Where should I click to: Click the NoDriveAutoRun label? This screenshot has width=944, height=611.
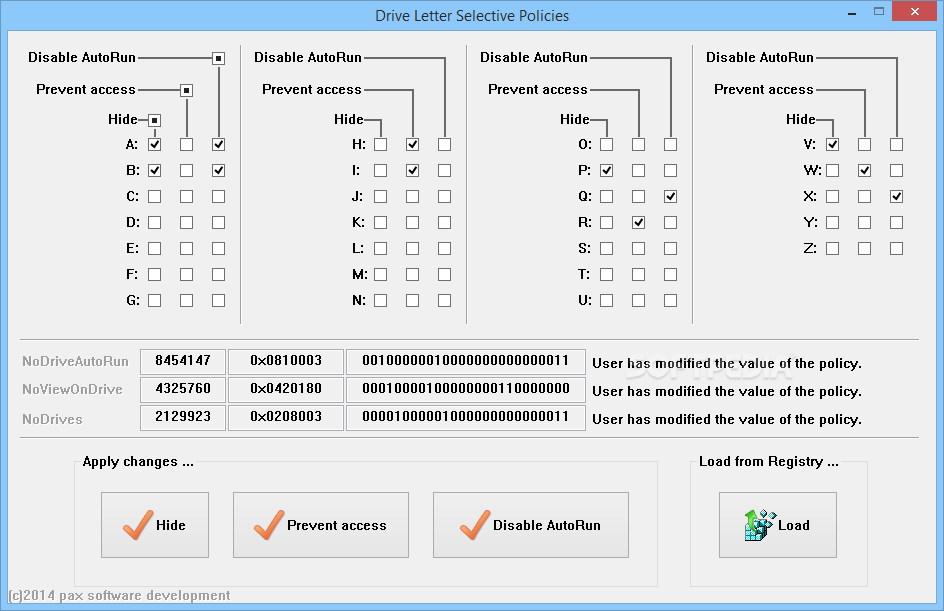point(75,361)
